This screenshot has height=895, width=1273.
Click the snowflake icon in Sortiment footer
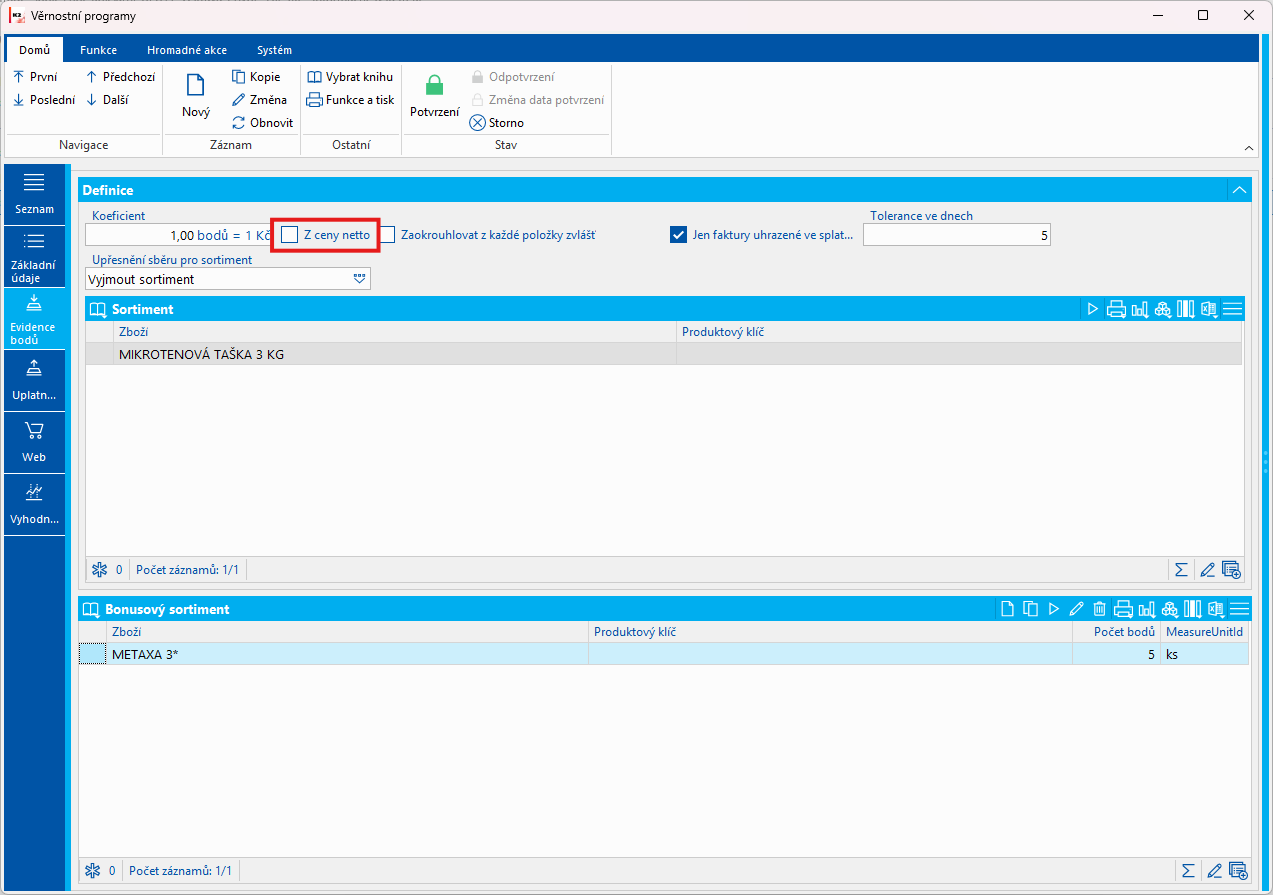click(x=99, y=570)
